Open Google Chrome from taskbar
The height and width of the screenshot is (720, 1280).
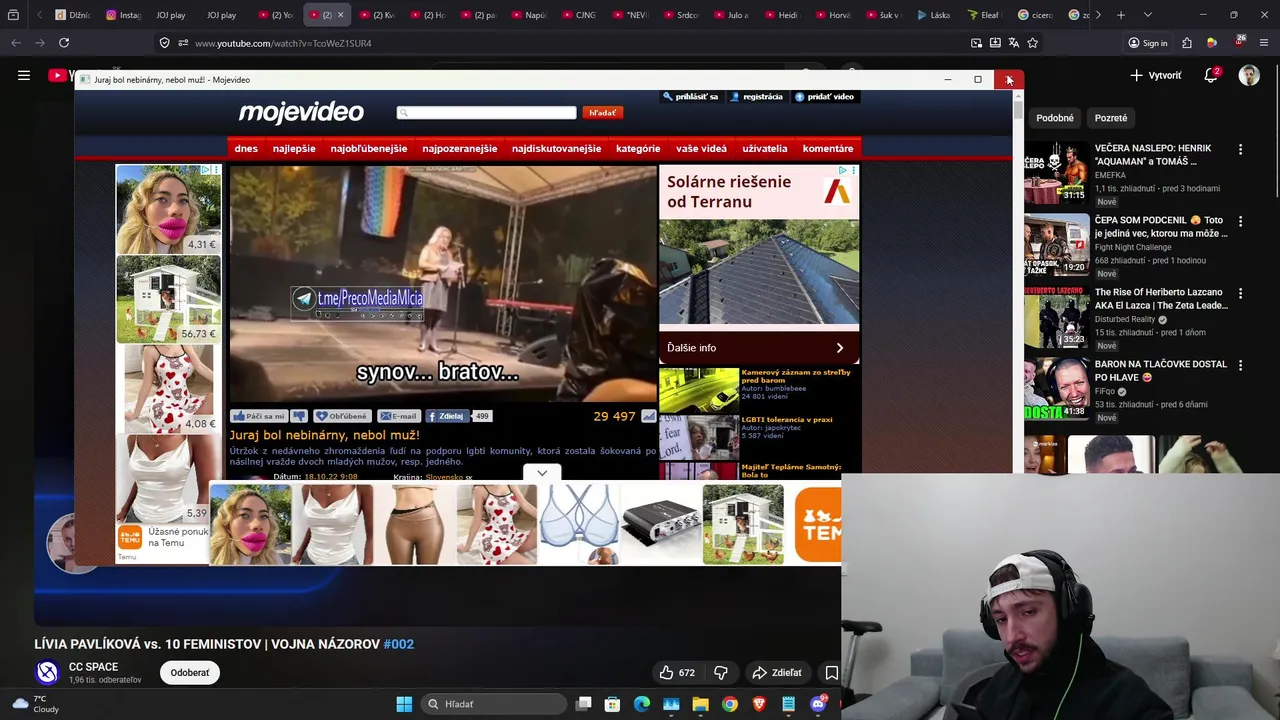click(730, 704)
